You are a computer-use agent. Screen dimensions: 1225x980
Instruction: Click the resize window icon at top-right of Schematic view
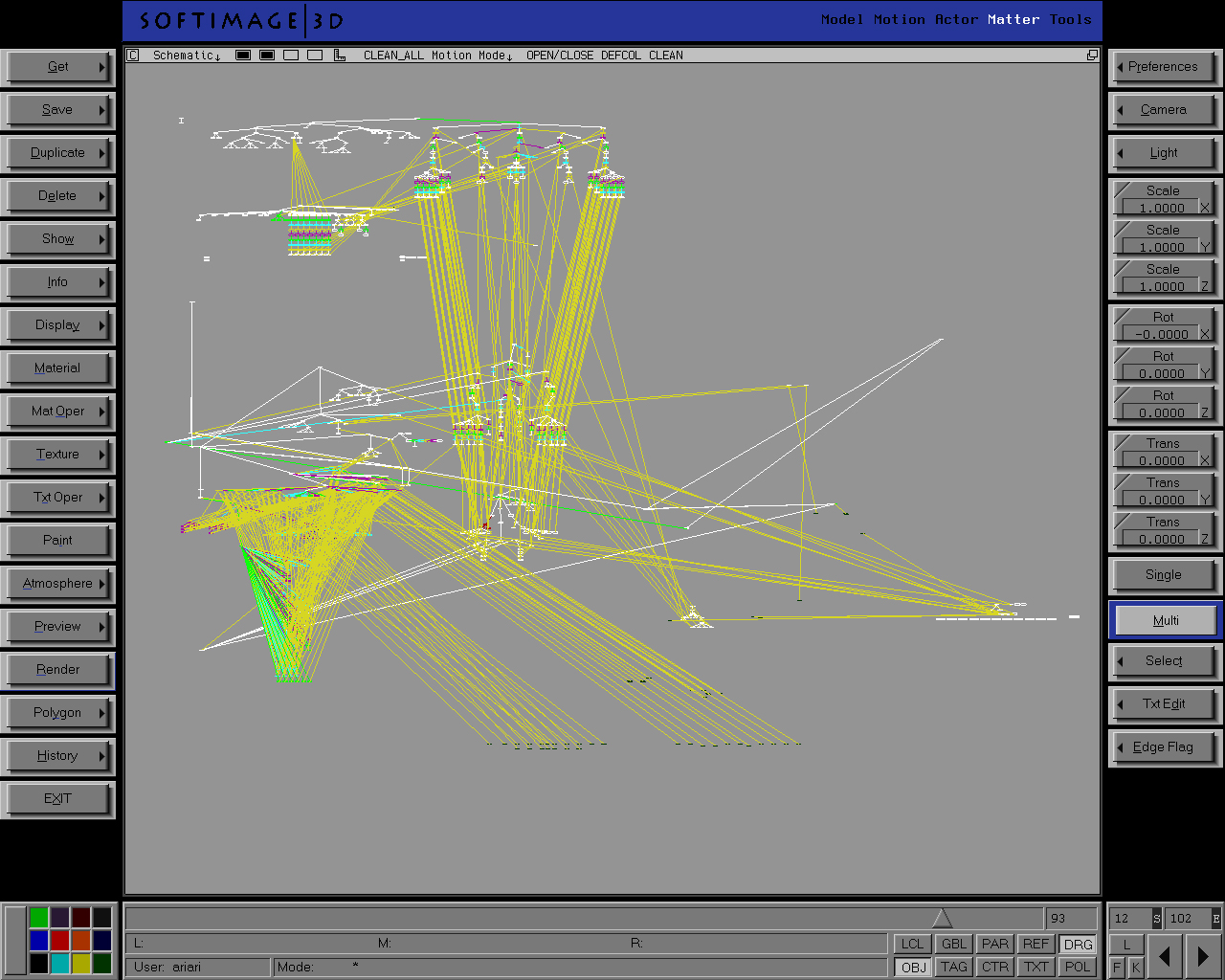pyautogui.click(x=1092, y=56)
